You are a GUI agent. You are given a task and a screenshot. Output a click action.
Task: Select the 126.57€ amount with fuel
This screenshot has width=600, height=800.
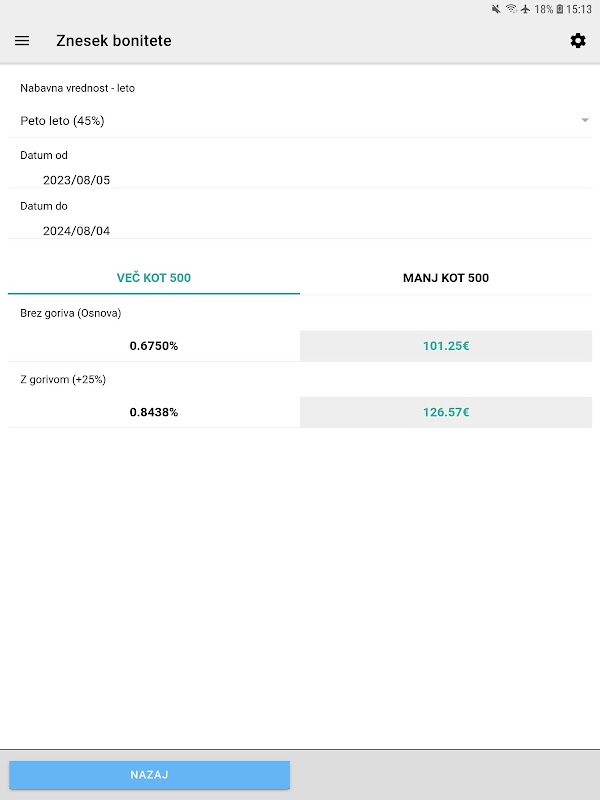446,411
